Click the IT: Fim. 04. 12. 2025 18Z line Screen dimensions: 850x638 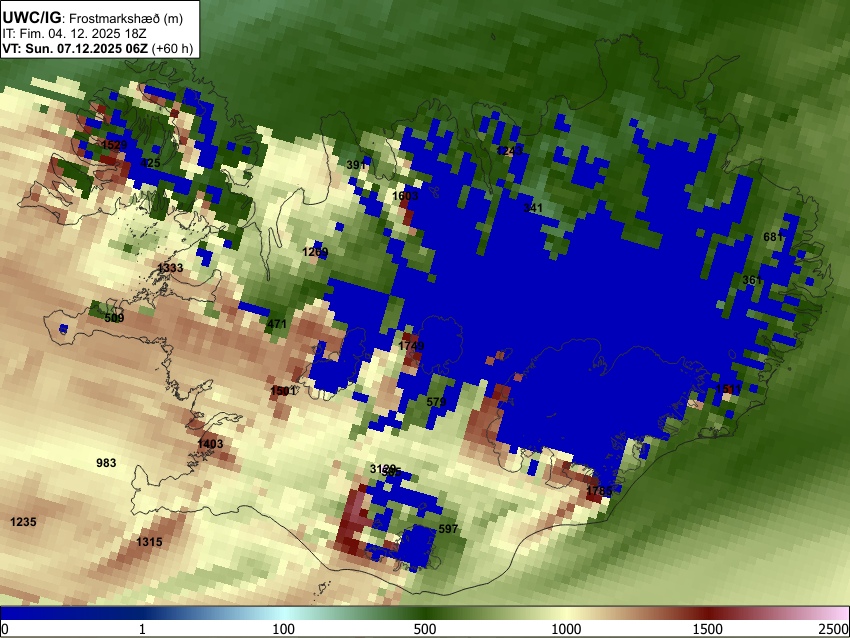click(x=74, y=34)
